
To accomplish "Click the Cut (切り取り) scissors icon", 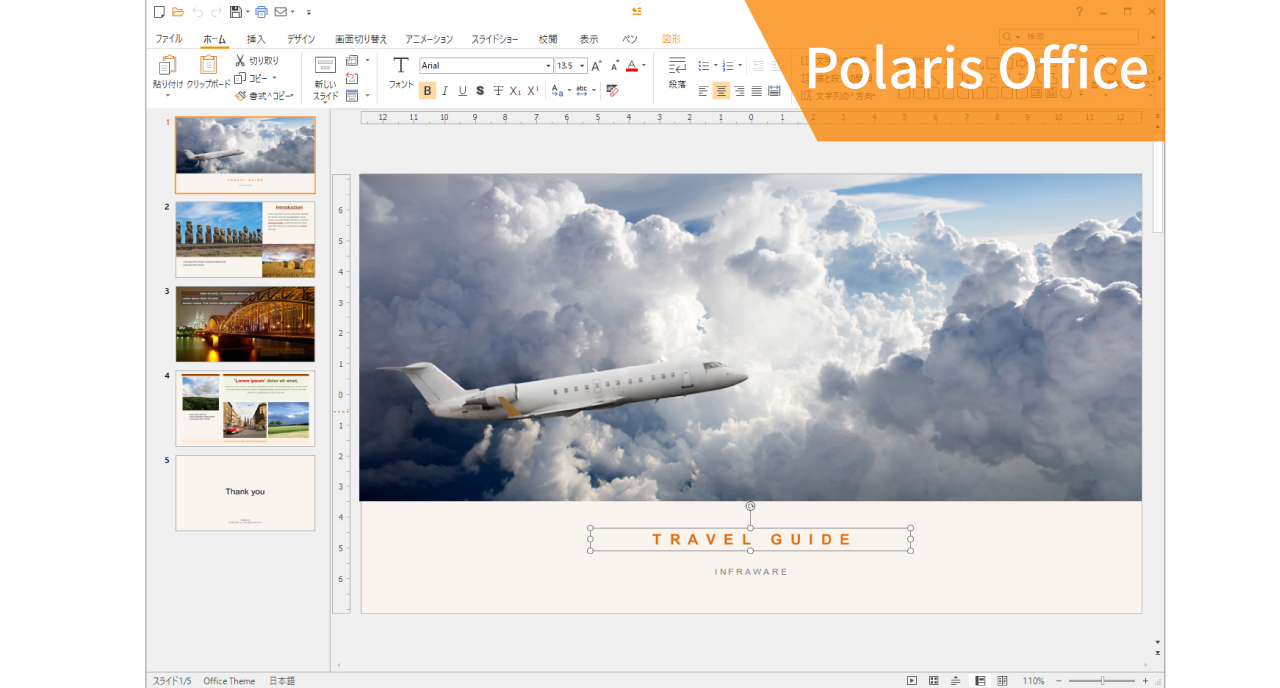I will pos(240,61).
